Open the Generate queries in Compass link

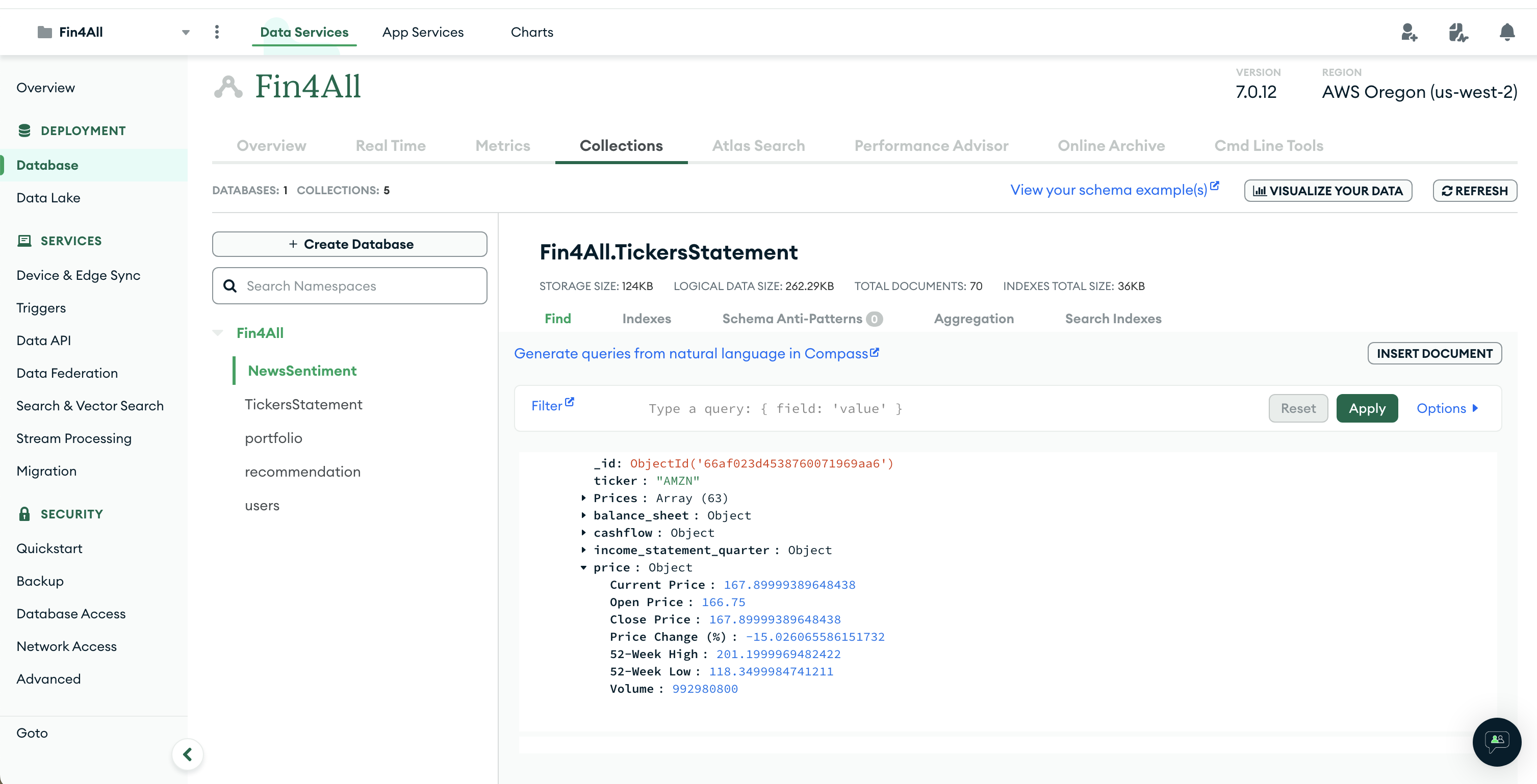[x=696, y=353]
